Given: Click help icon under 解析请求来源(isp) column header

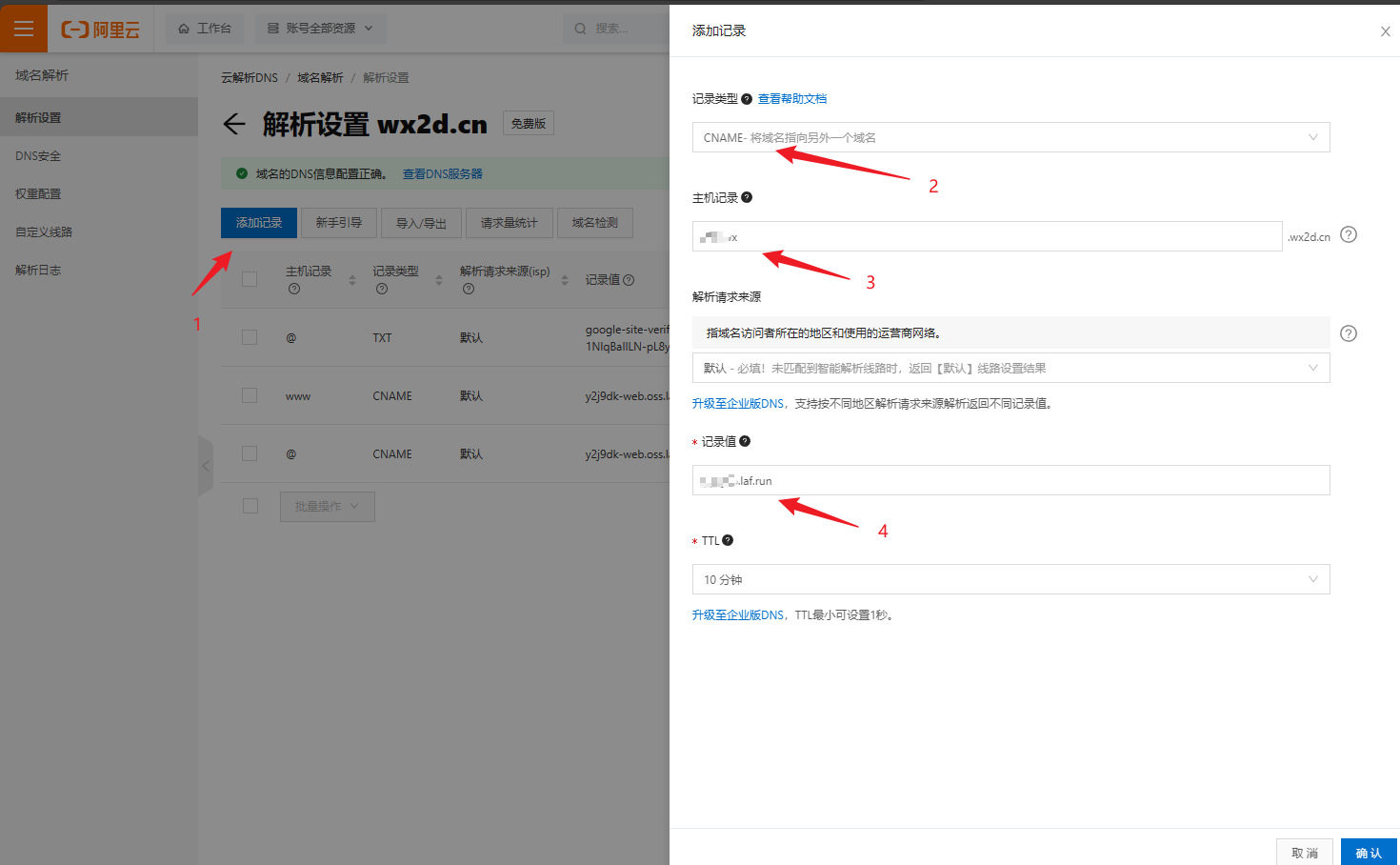Looking at the screenshot, I should point(468,289).
